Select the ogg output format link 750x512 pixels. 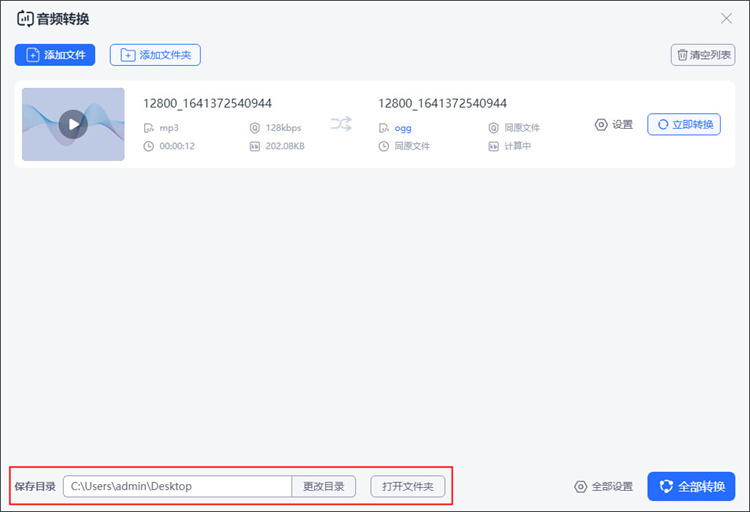[x=403, y=128]
